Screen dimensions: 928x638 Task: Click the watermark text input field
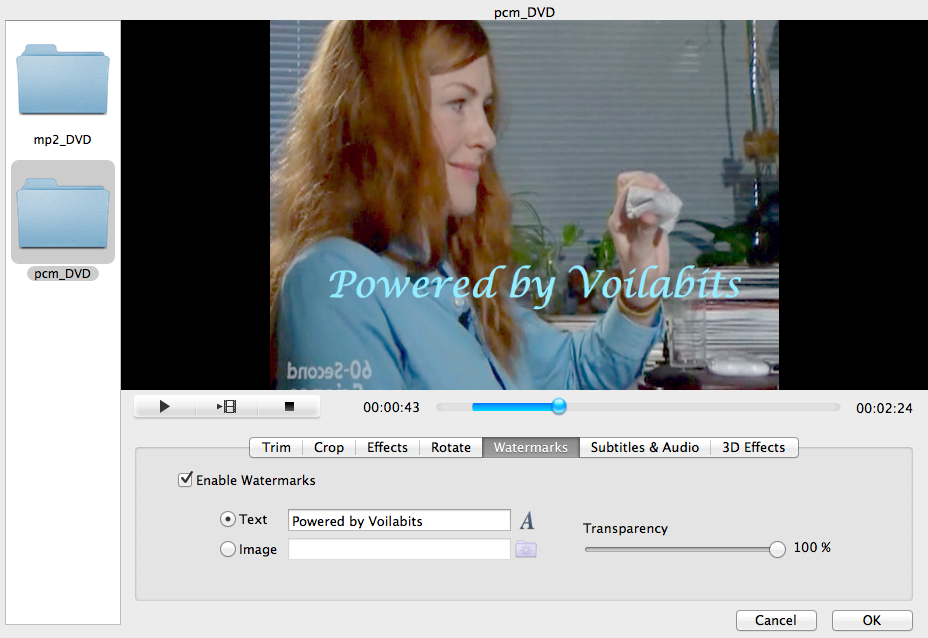click(399, 521)
